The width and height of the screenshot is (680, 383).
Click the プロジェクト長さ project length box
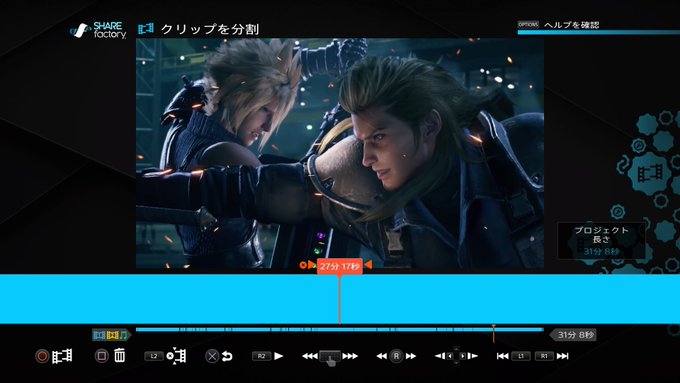601,241
